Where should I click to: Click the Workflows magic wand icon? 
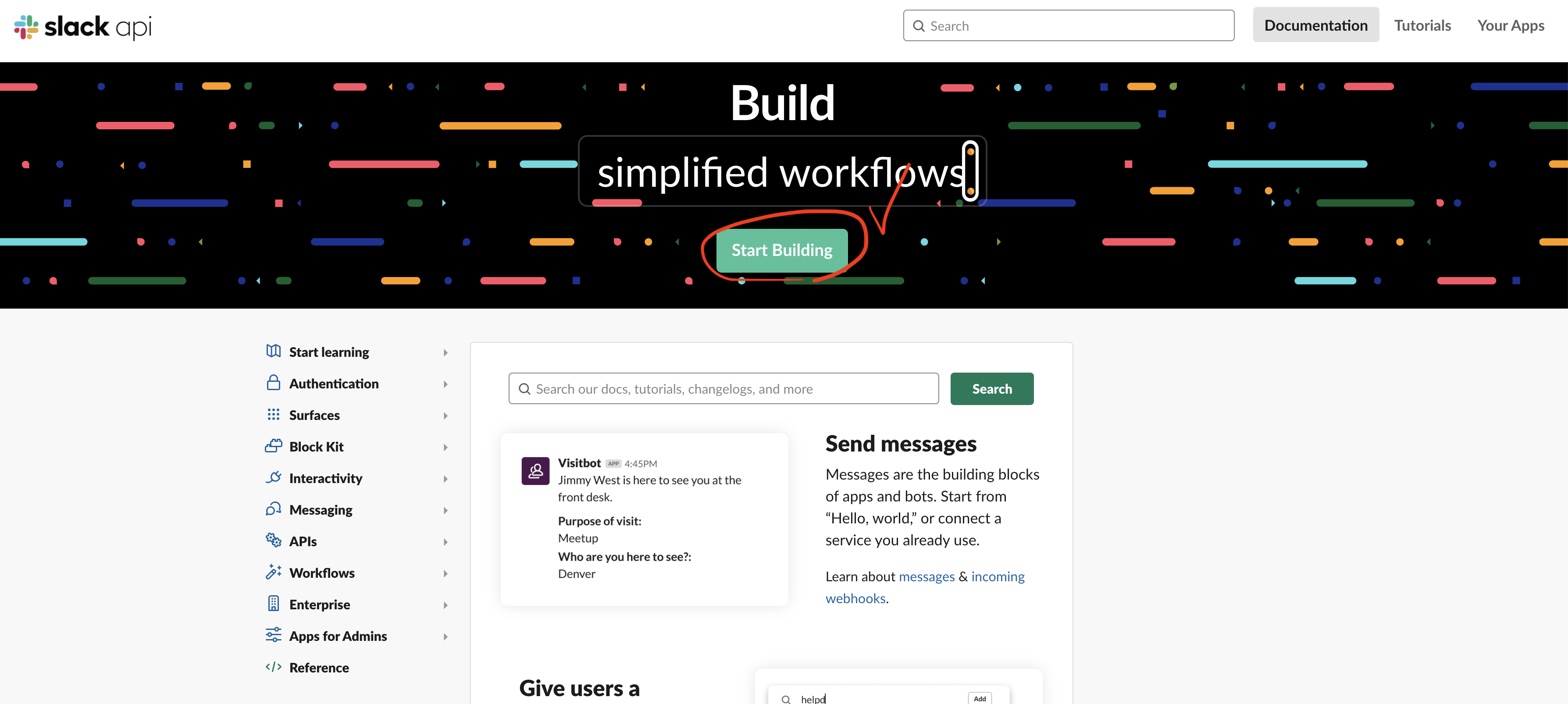273,572
